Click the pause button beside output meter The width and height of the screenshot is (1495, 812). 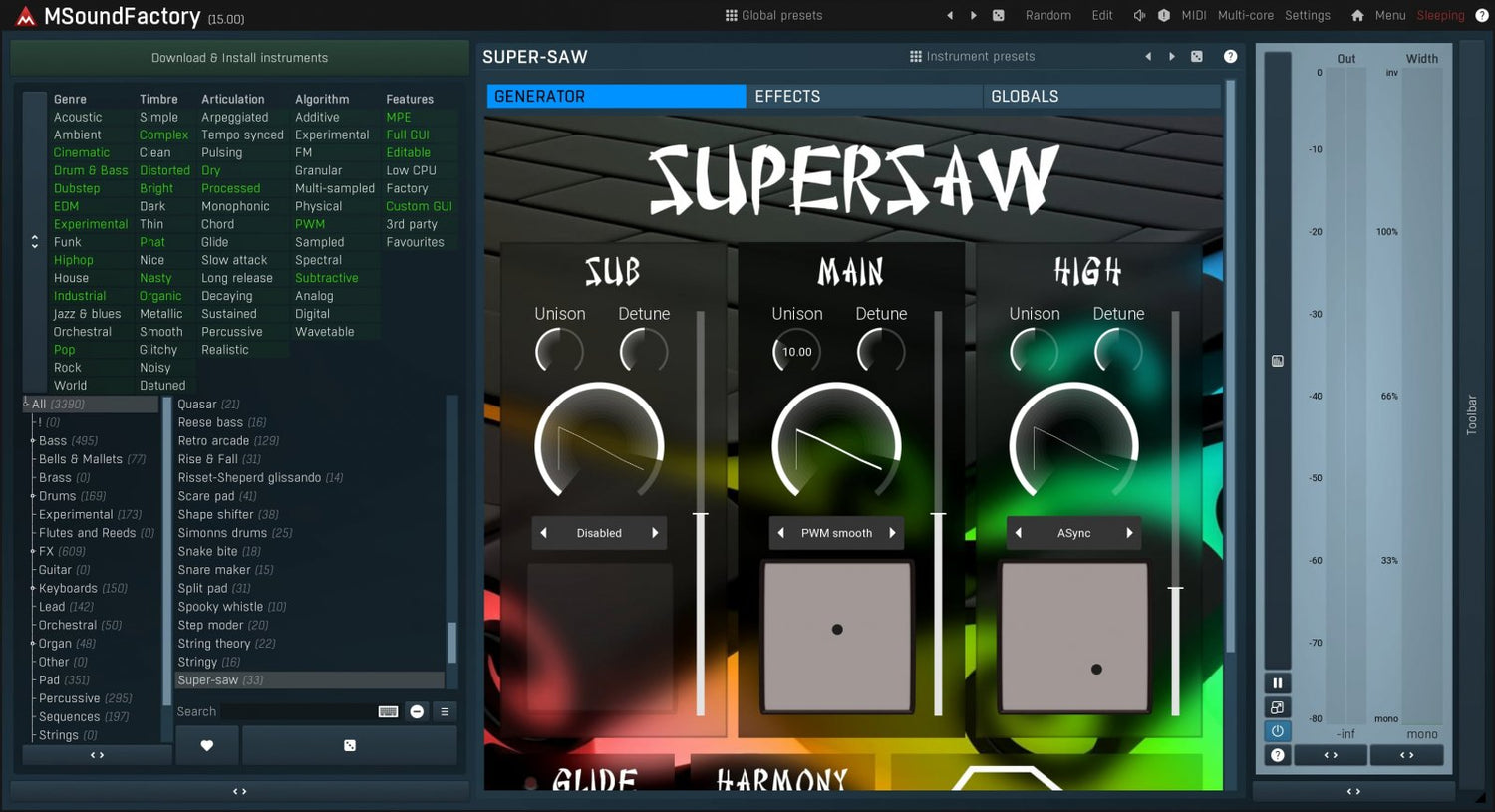1277,683
